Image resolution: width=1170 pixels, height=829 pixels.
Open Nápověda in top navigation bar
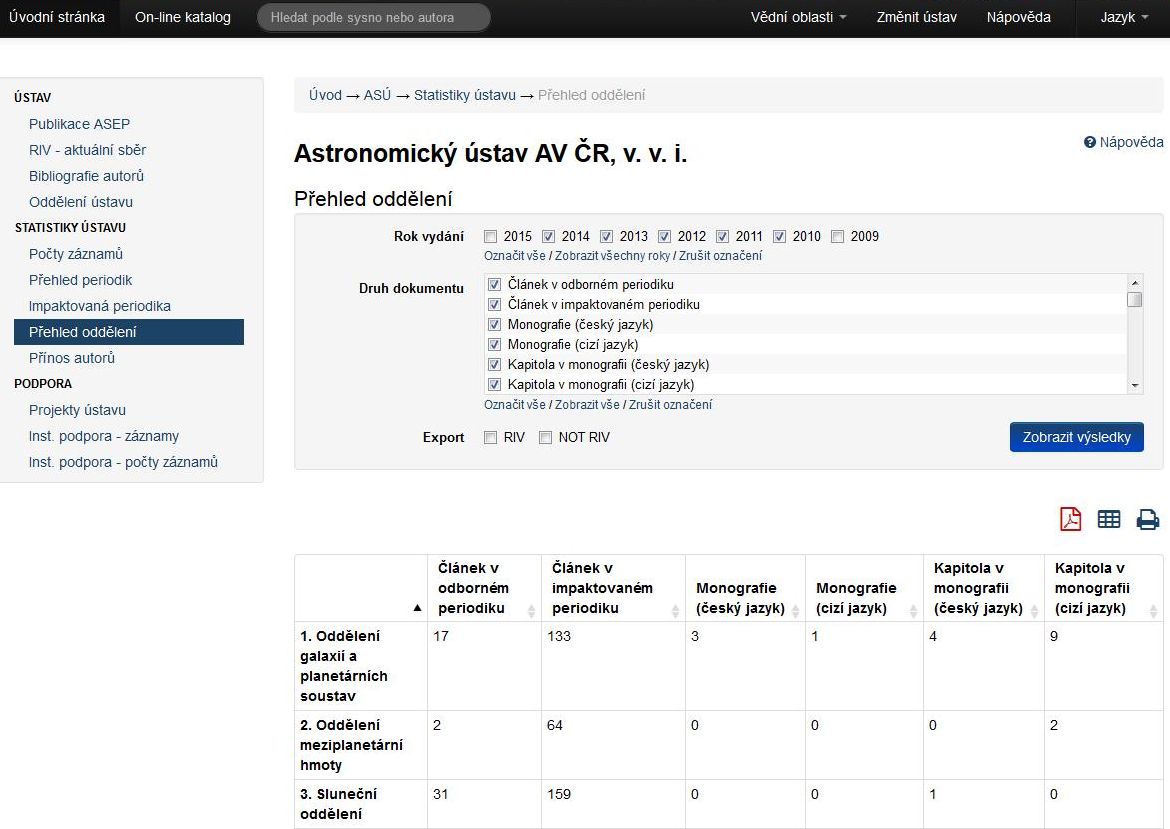click(1019, 17)
